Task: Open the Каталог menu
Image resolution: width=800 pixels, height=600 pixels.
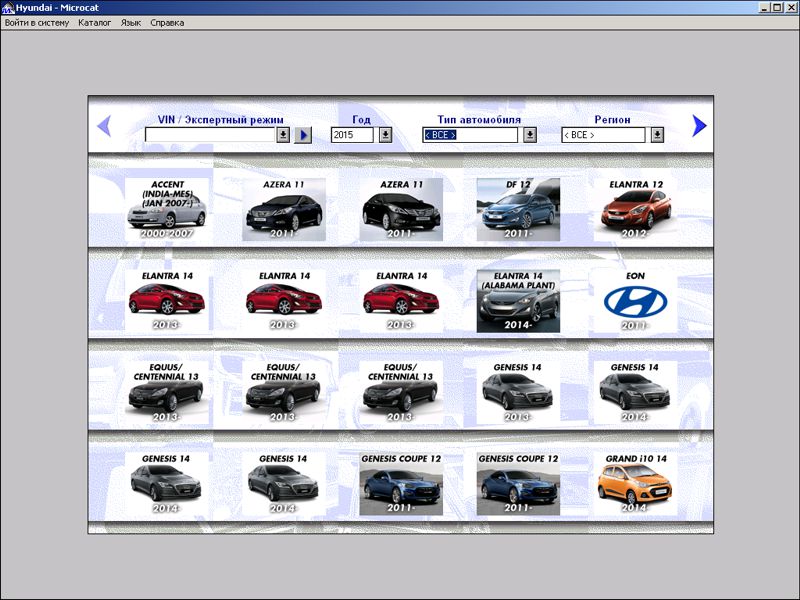Action: tap(95, 23)
